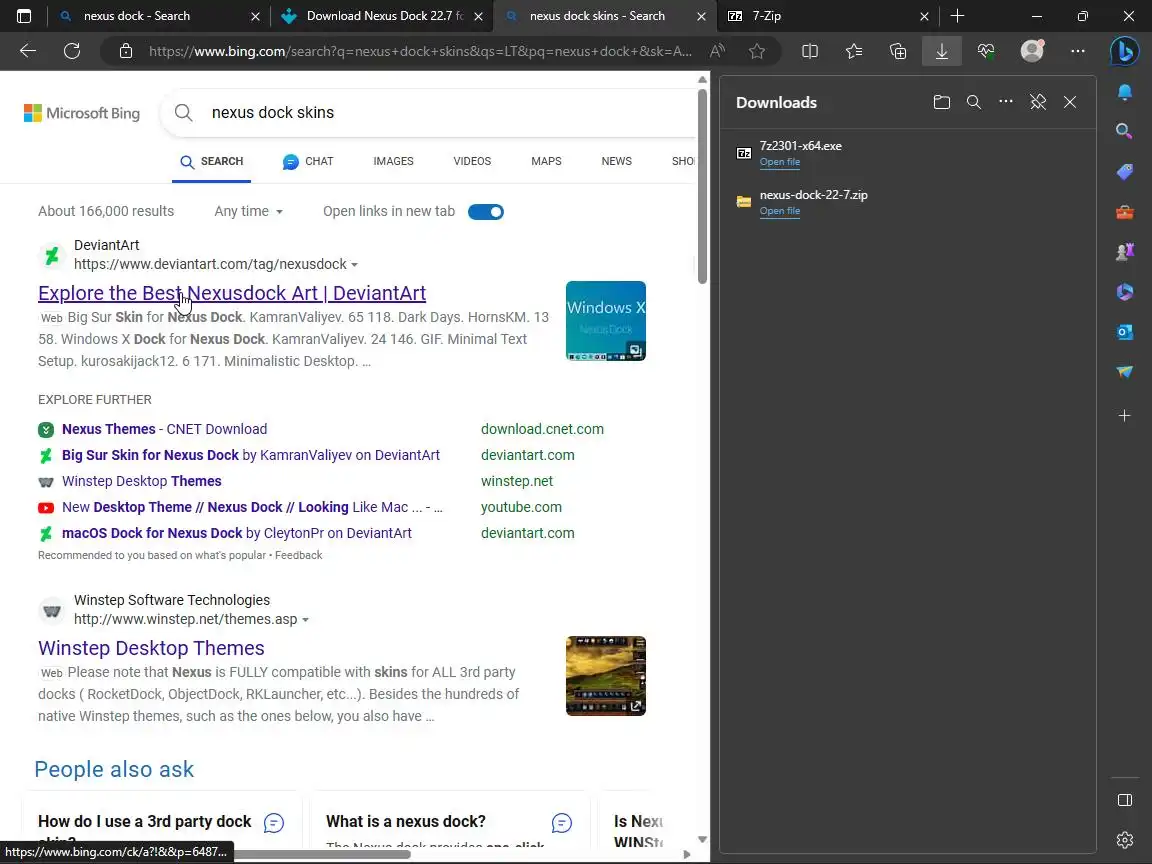Open the Winstep themes thumbnail
The image size is (1152, 864).
605,676
